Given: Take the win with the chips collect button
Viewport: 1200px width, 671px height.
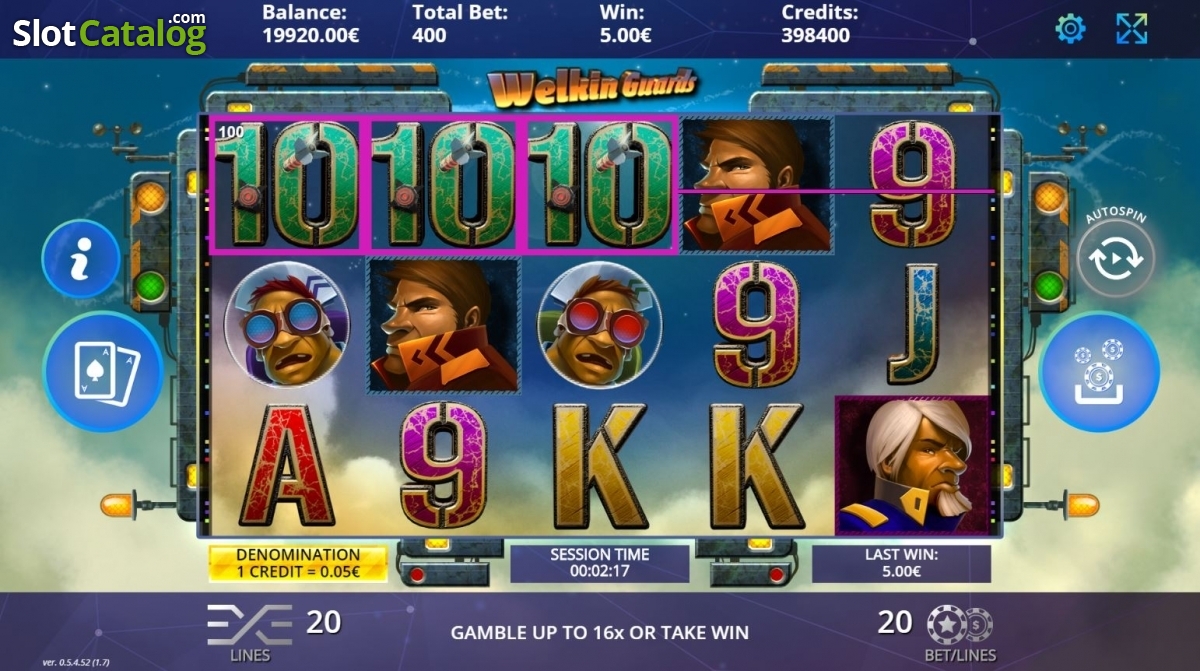Looking at the screenshot, I should tap(1100, 372).
